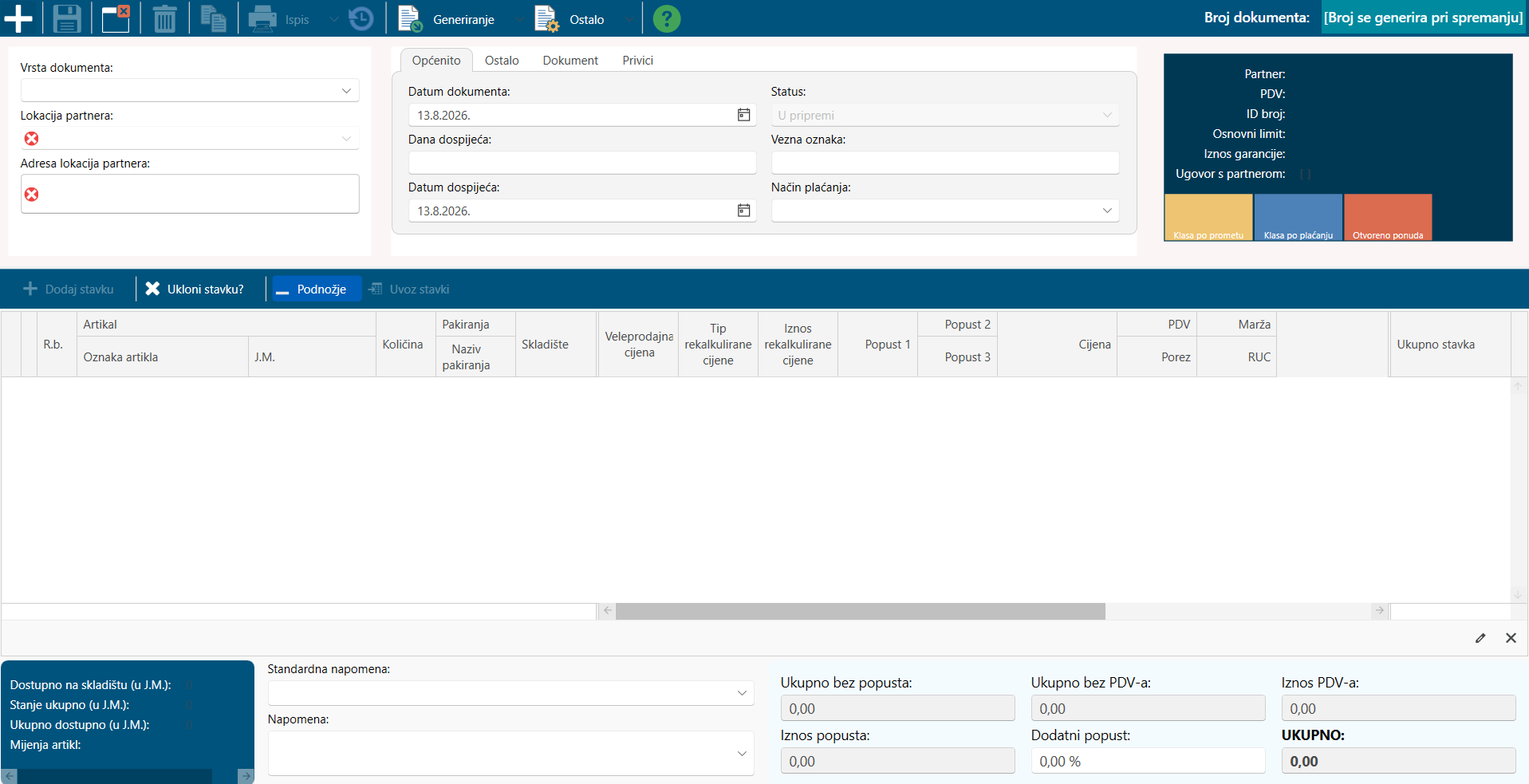Switch to the Općenito tab
This screenshot has width=1529, height=784.
tap(436, 61)
